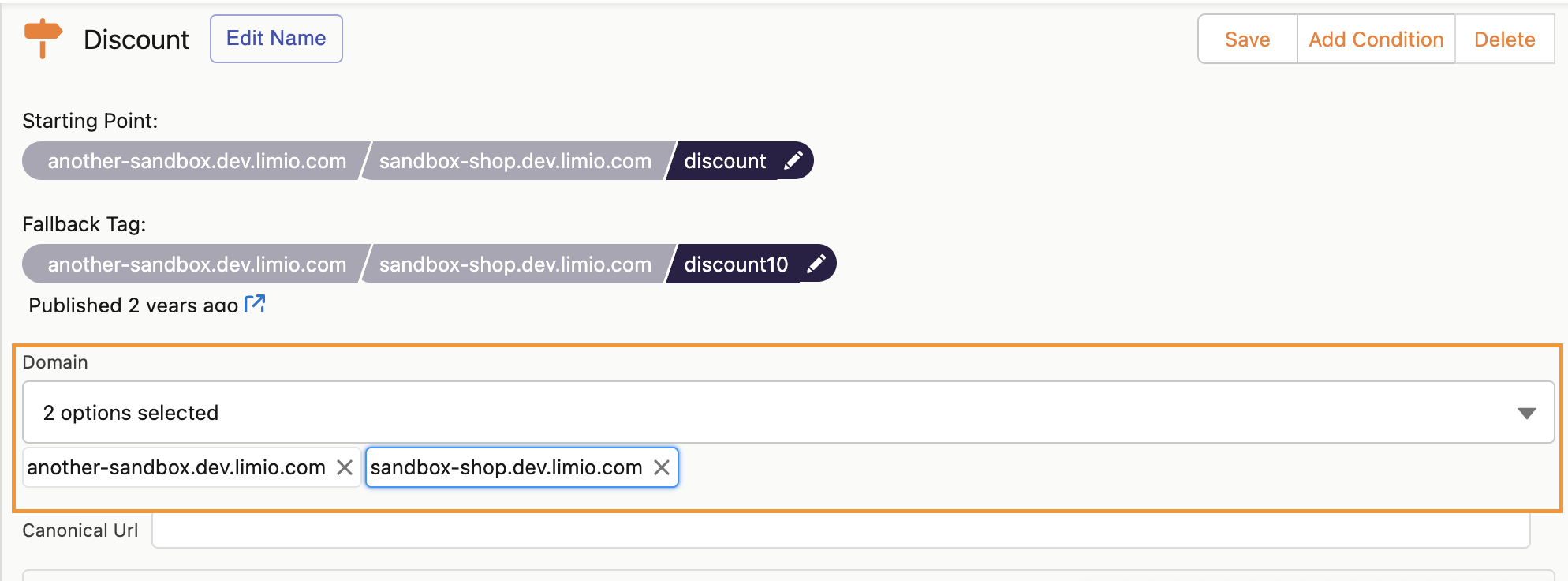
Task: Click the pencil icon next to the discount10 tag
Action: (816, 264)
